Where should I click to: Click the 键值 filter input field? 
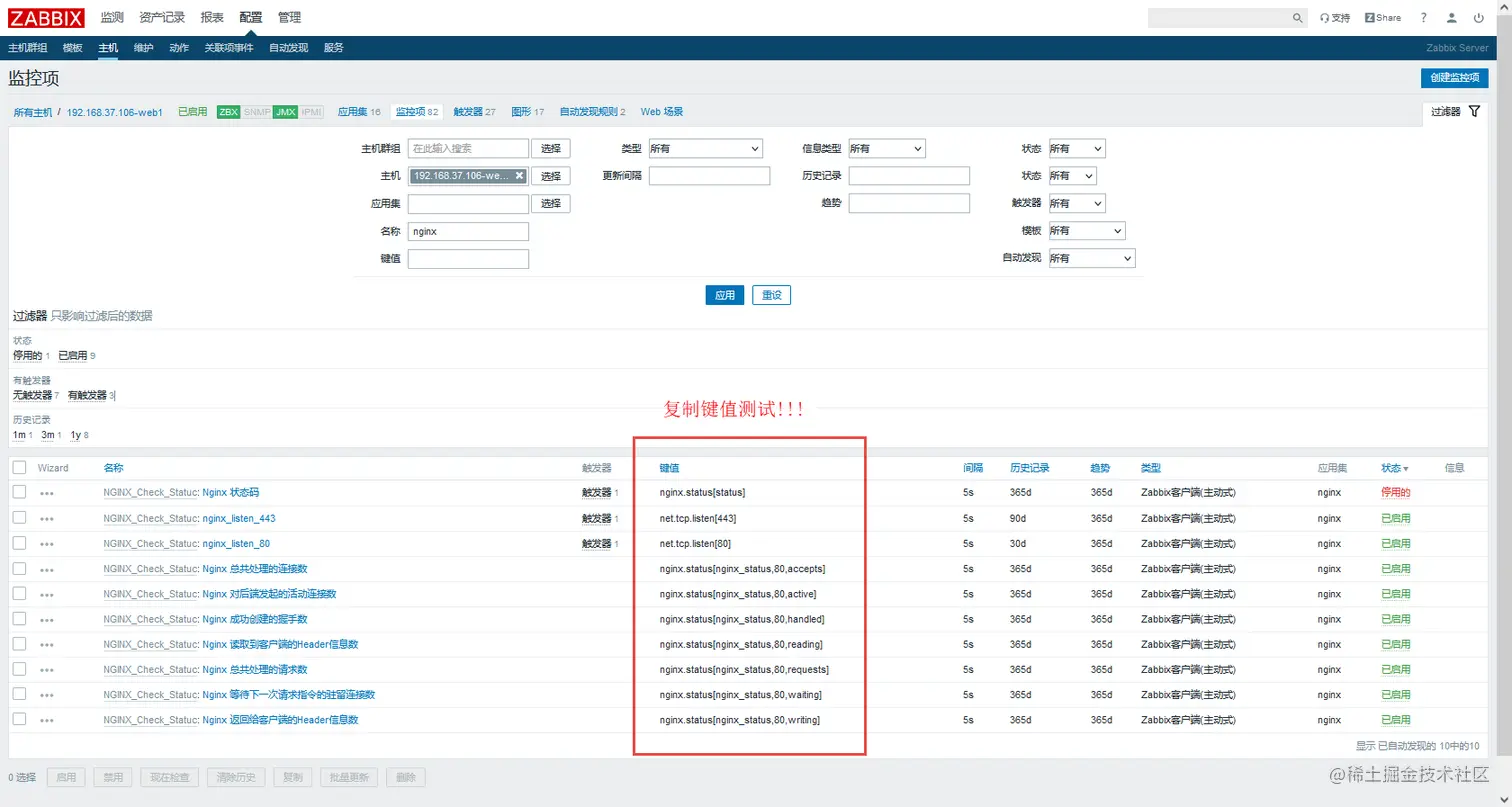(468, 258)
